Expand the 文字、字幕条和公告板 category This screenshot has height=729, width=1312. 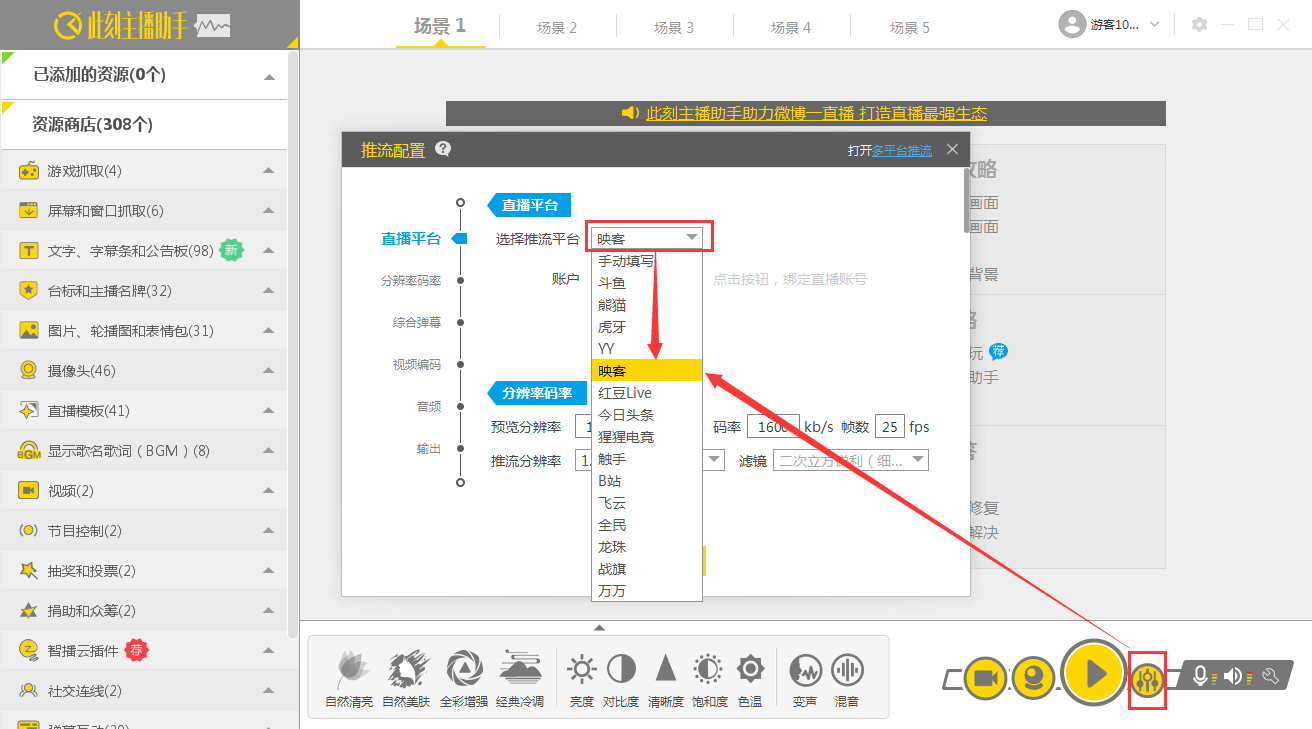pyautogui.click(x=269, y=251)
